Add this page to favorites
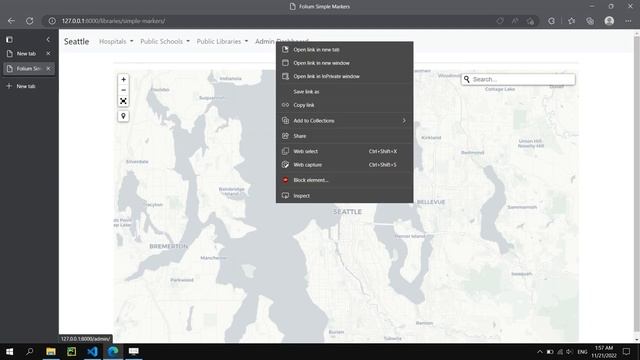Image resolution: width=640 pixels, height=360 pixels. coord(530,21)
